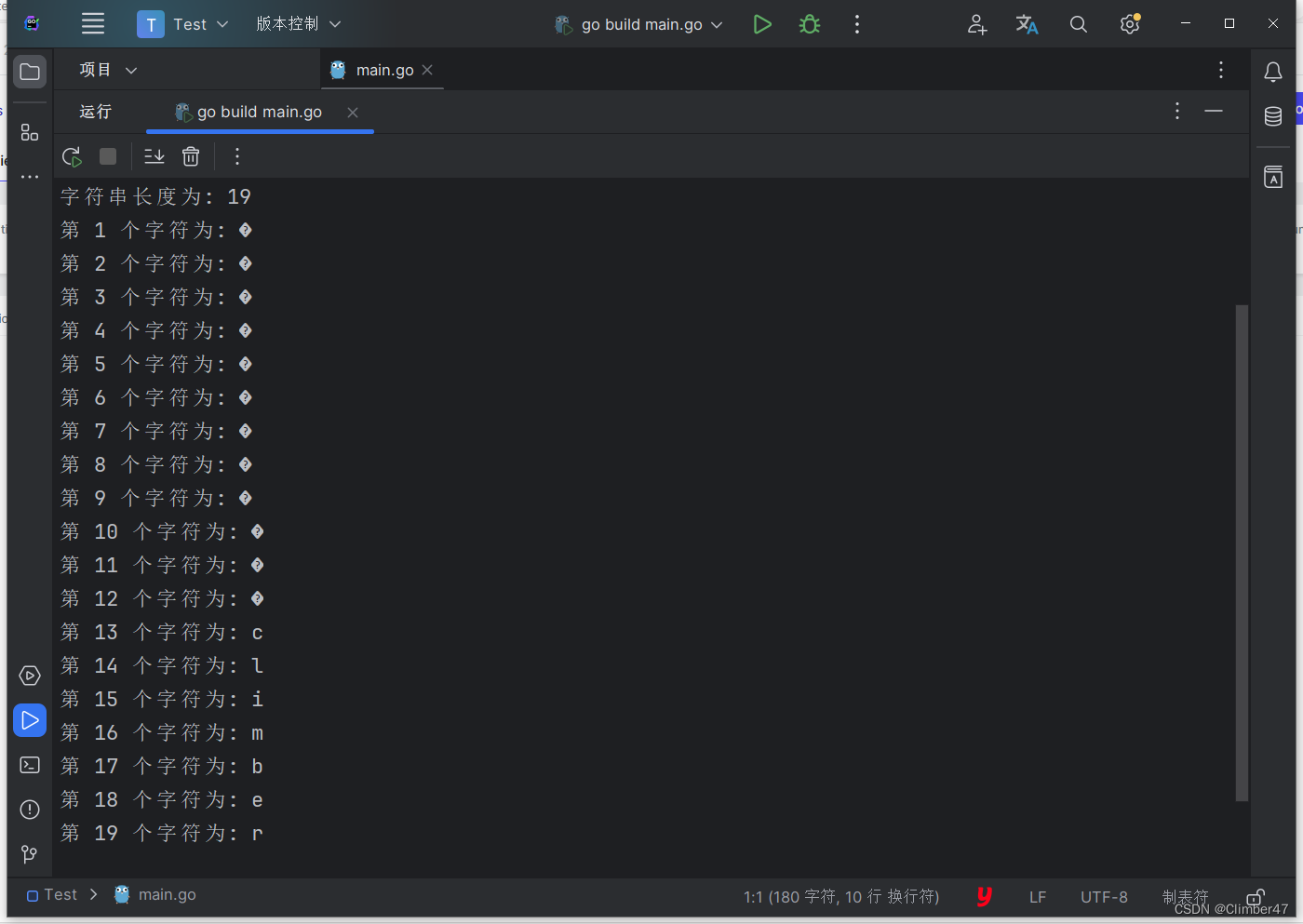1303x924 pixels.
Task: Open Run panel options menu
Action: point(1177,112)
